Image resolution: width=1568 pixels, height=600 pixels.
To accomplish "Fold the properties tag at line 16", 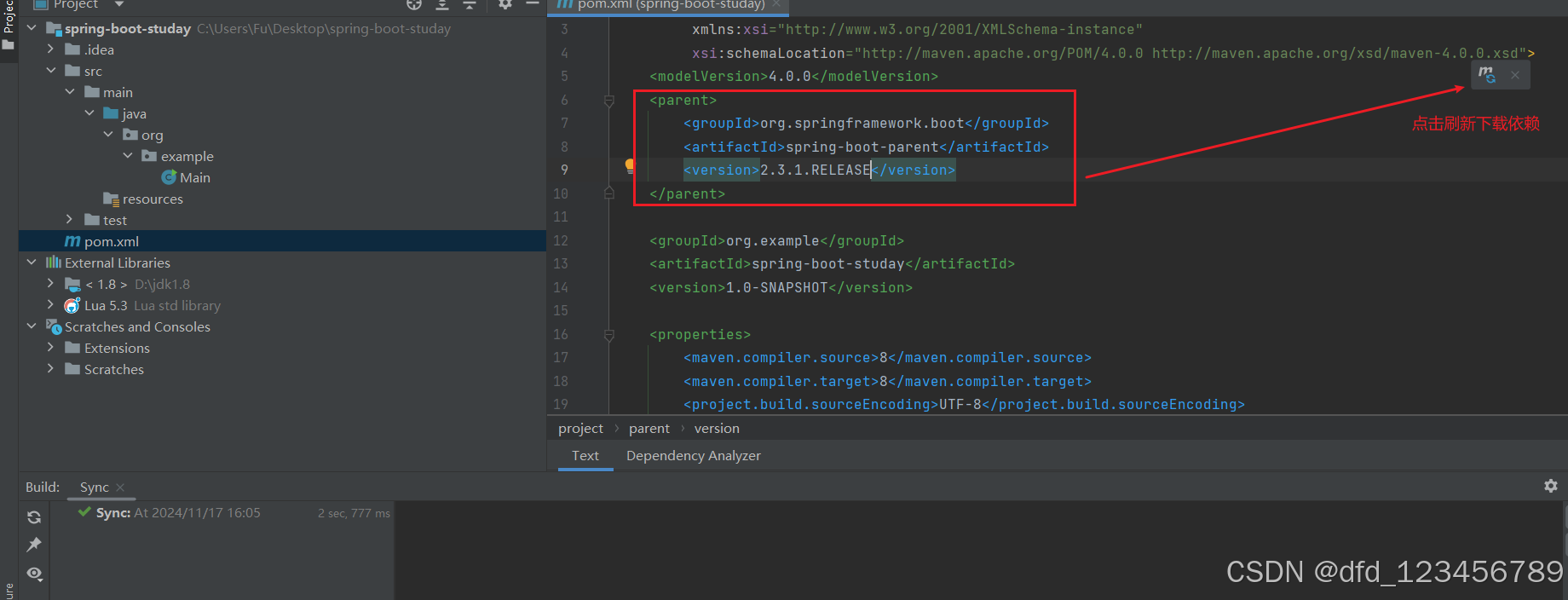I will pyautogui.click(x=609, y=335).
